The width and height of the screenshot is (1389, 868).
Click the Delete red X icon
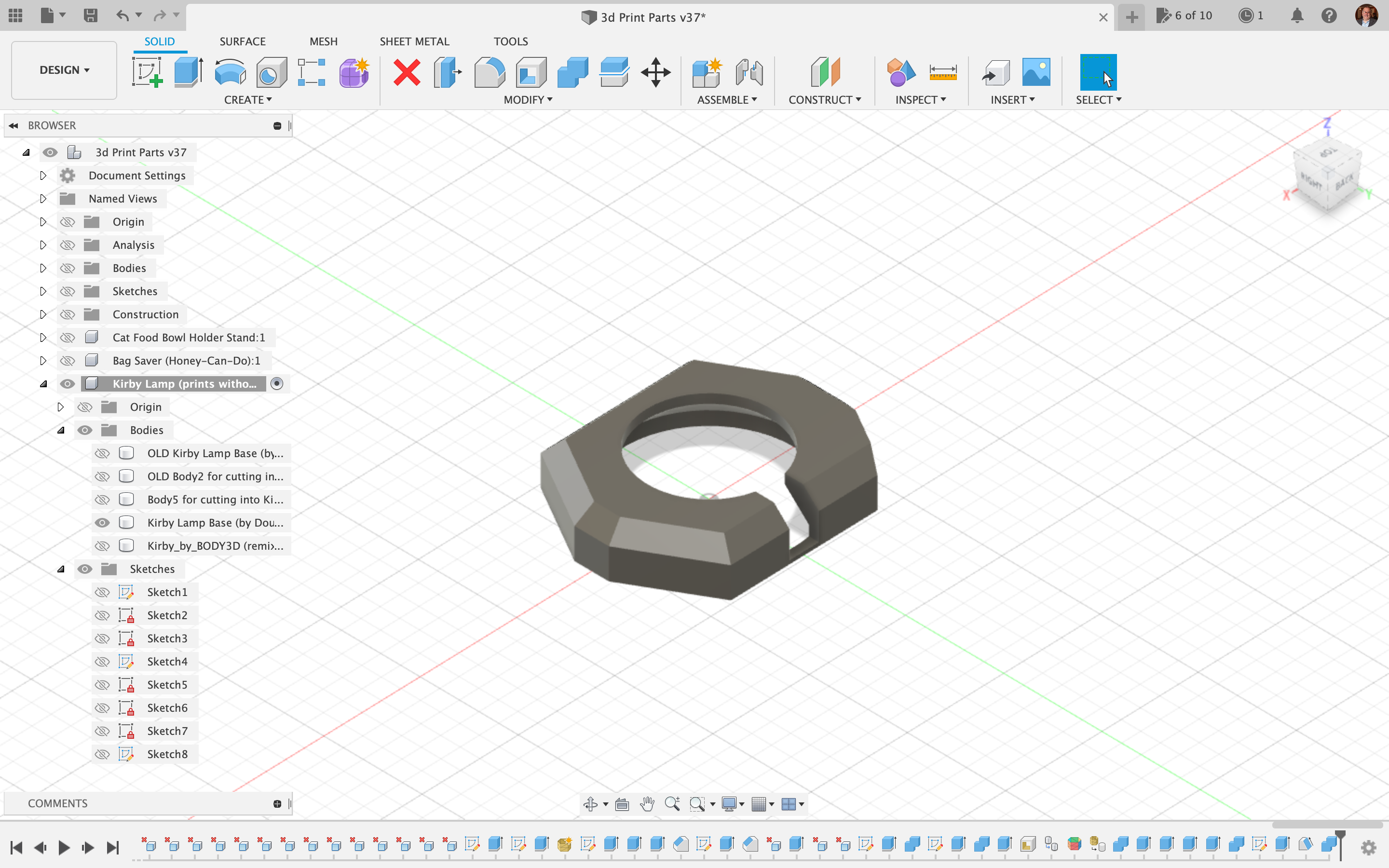pyautogui.click(x=407, y=72)
